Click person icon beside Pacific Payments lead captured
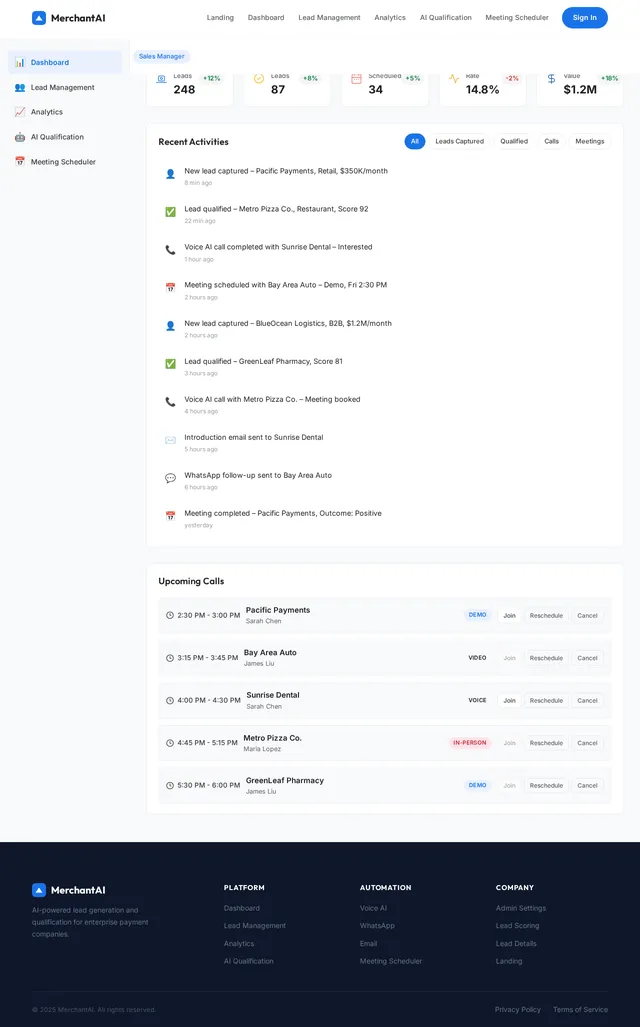 tap(170, 174)
